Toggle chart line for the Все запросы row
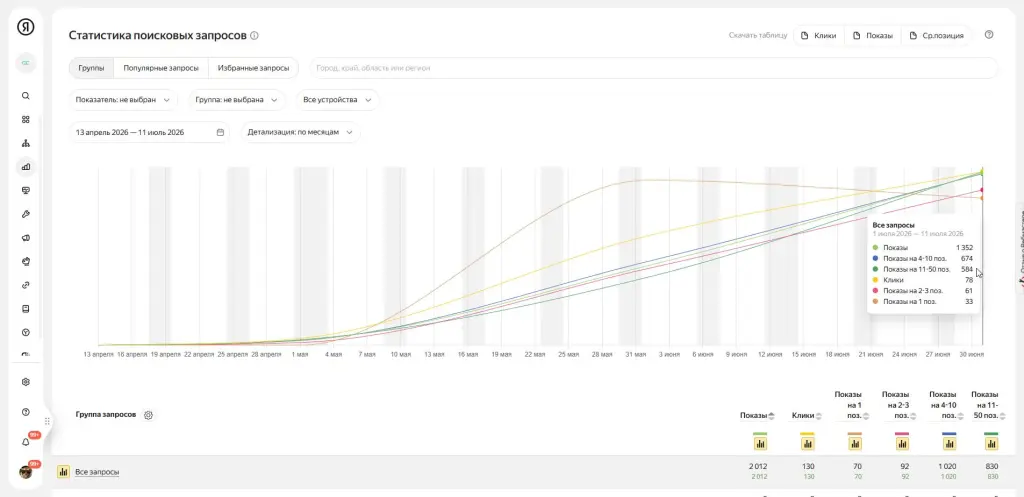1024x497 pixels. [x=63, y=472]
